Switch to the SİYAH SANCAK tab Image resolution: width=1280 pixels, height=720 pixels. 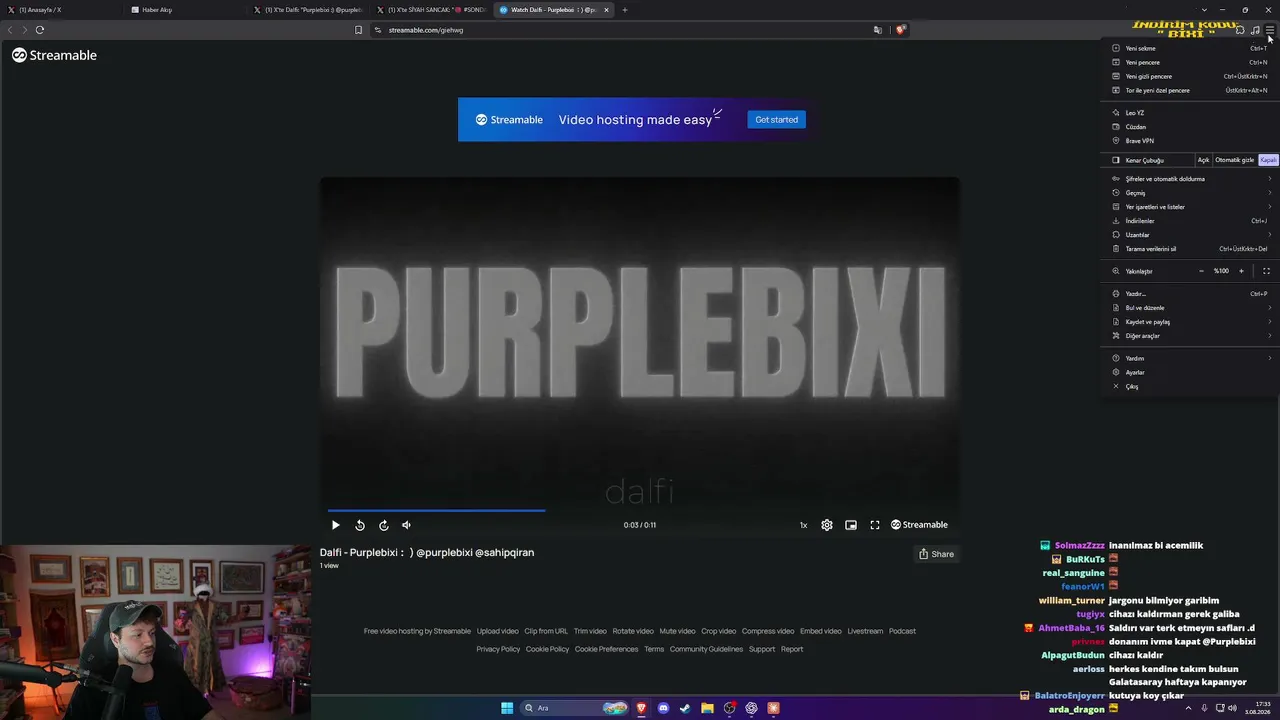[x=432, y=10]
